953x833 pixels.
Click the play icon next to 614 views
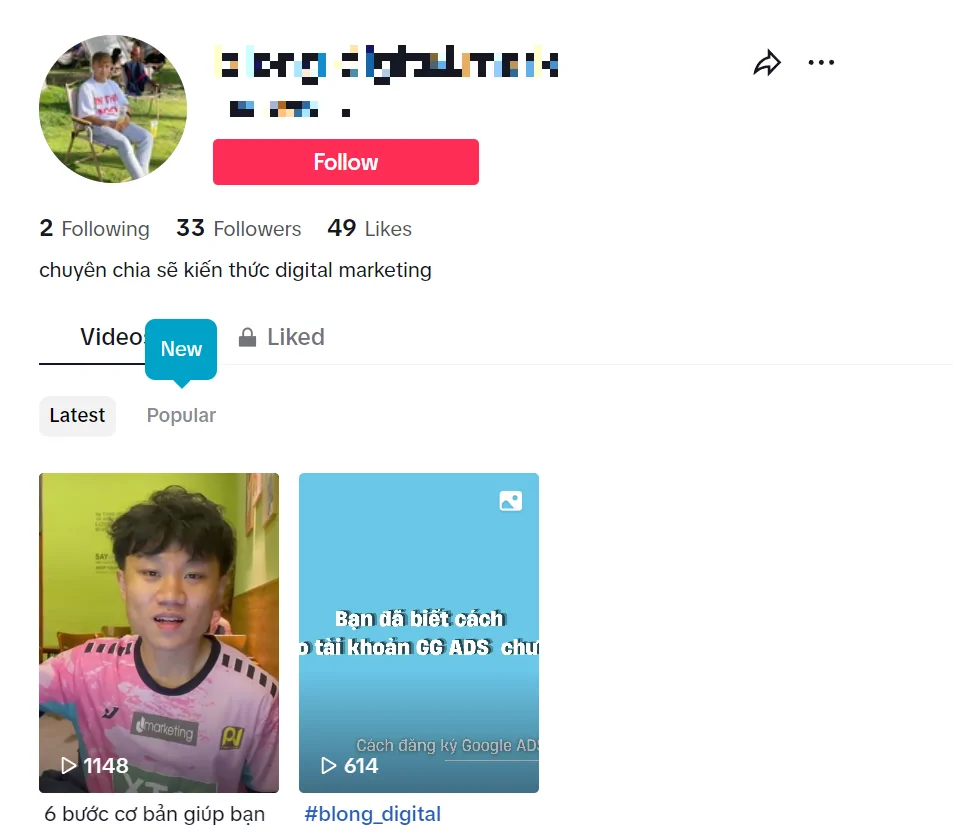pos(328,766)
